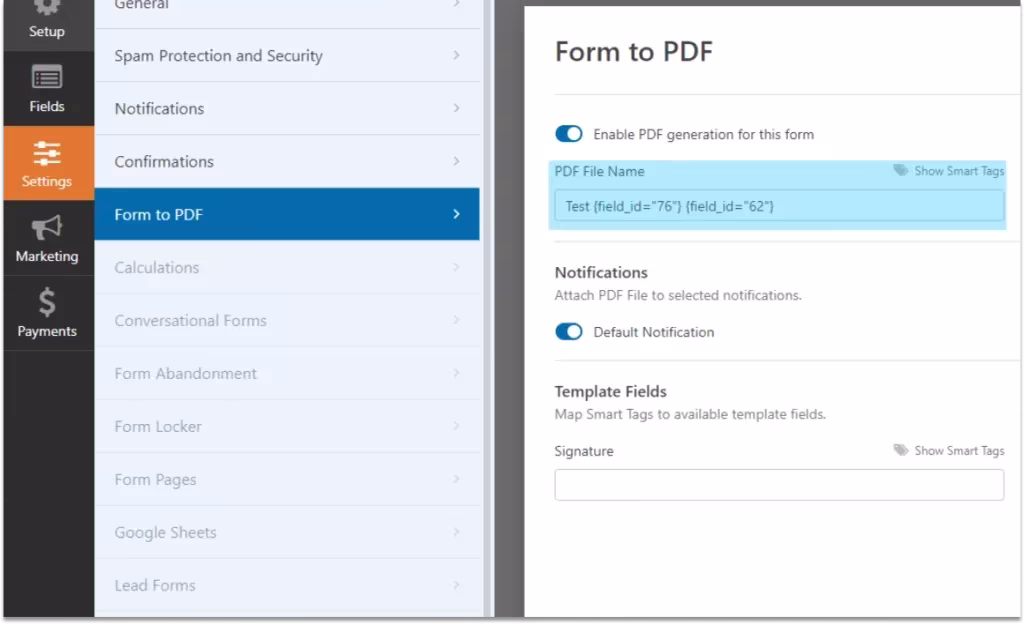Select the Form to PDF settings item

tap(286, 215)
